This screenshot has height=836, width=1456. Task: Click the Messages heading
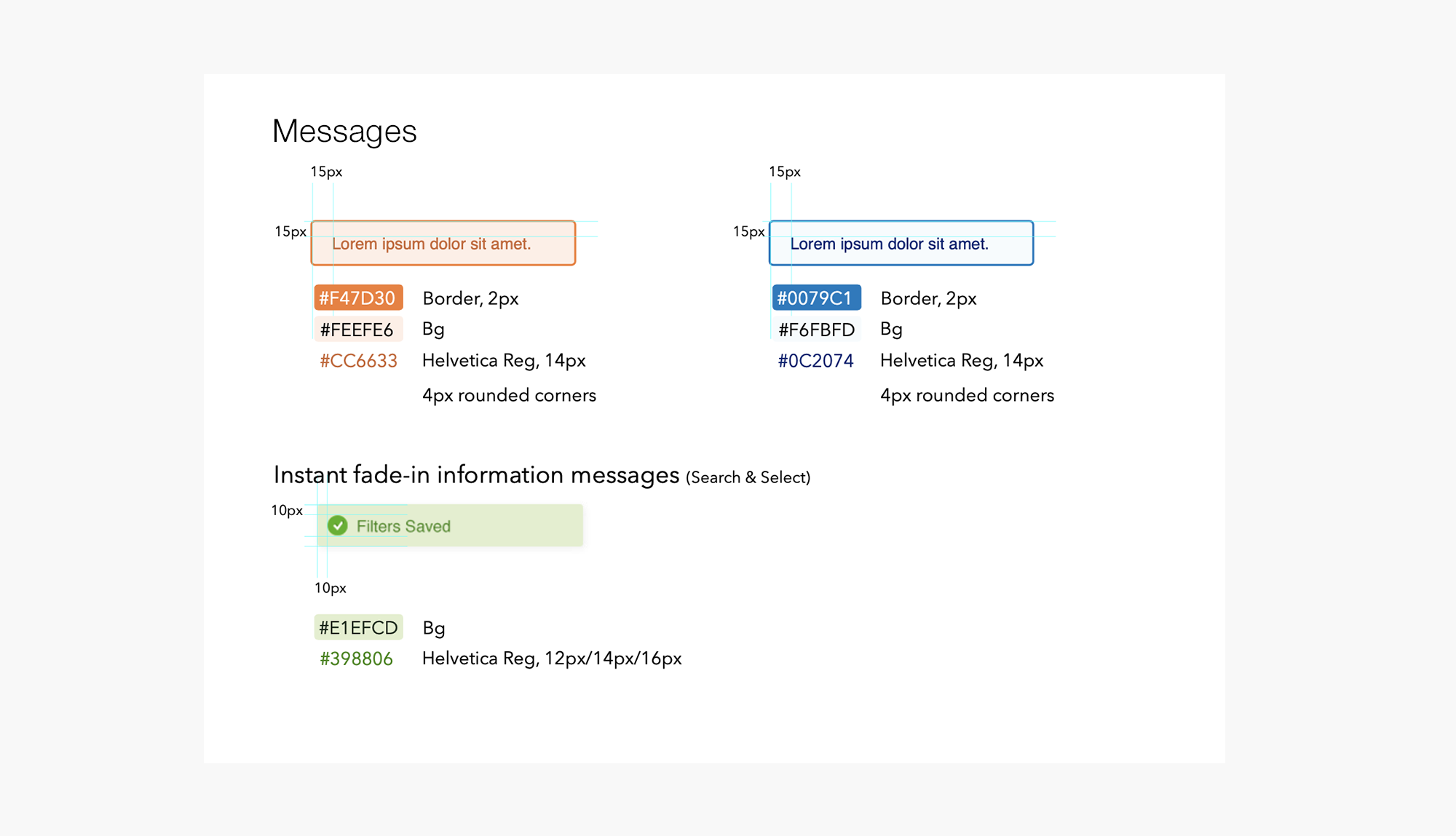tap(344, 131)
